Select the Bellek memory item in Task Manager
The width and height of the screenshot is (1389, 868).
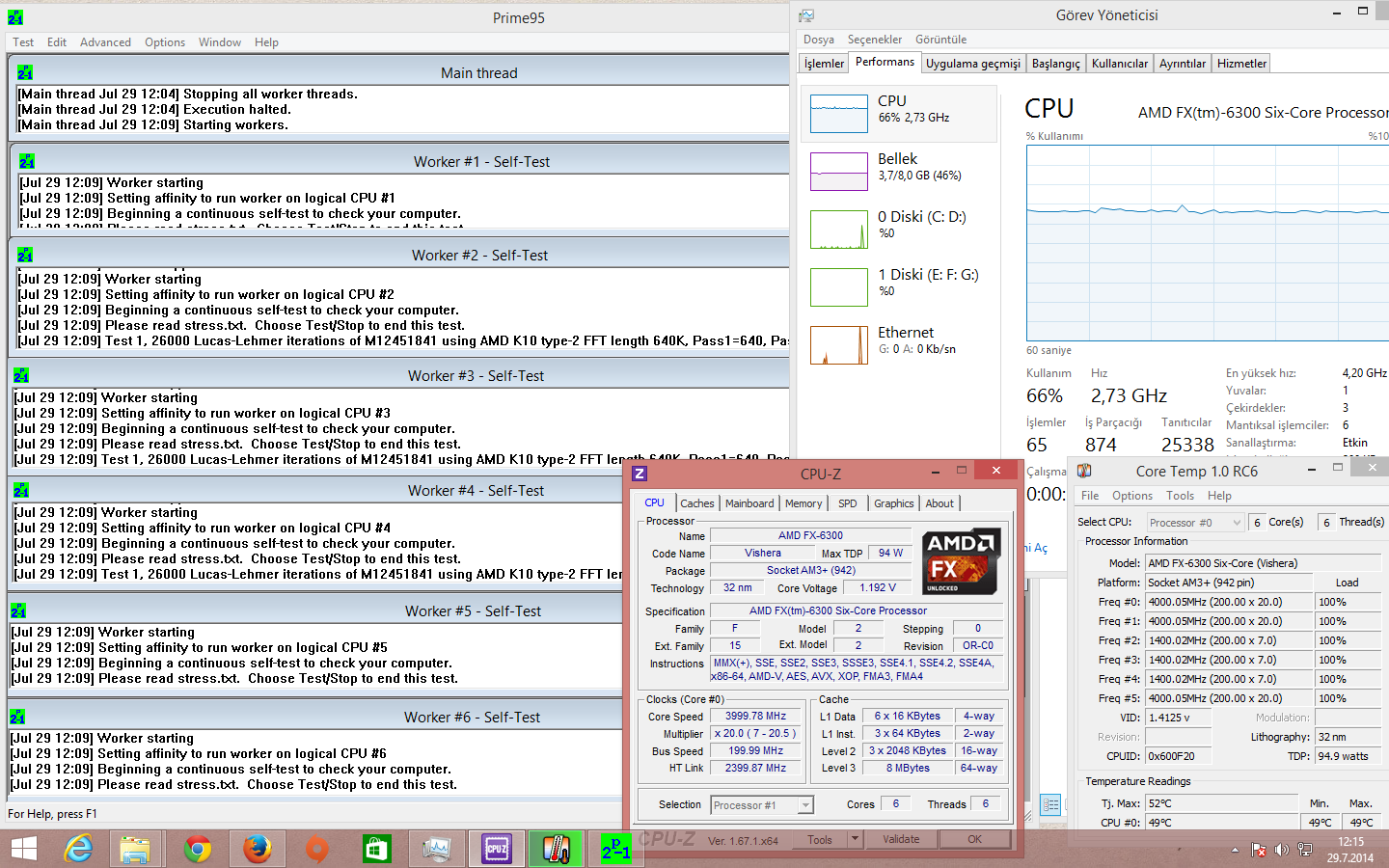pos(899,171)
